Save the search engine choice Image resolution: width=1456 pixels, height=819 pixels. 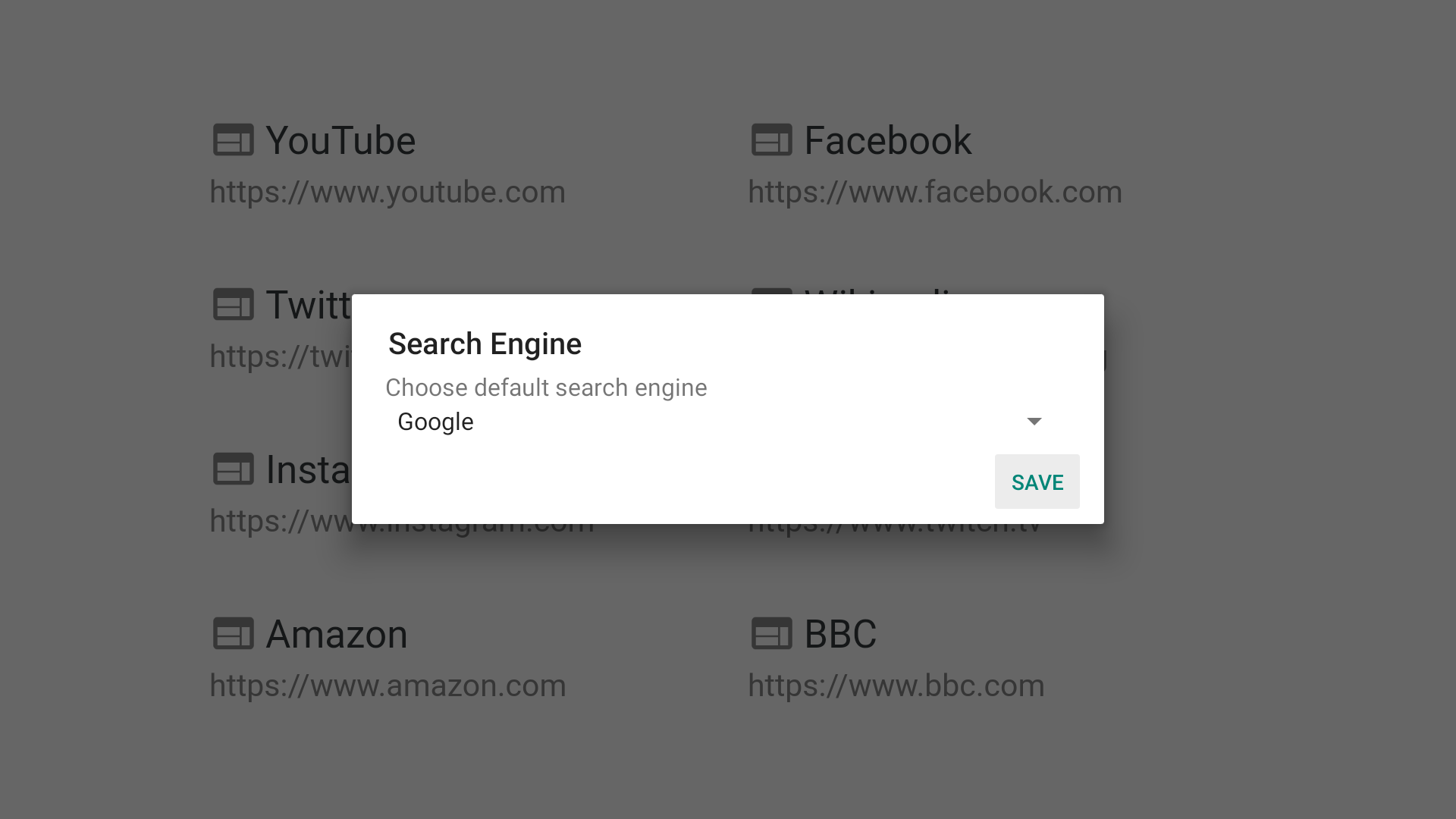(x=1037, y=482)
